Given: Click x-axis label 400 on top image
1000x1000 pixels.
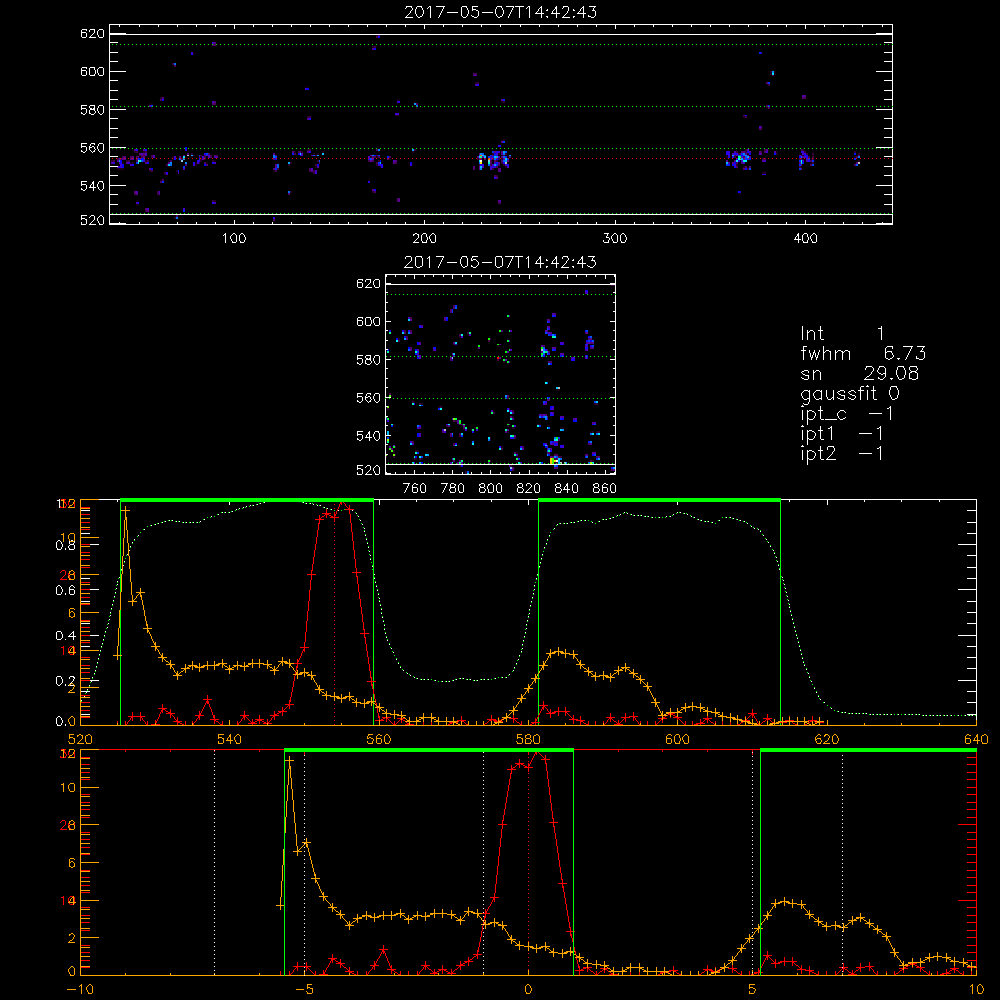Looking at the screenshot, I should (805, 239).
